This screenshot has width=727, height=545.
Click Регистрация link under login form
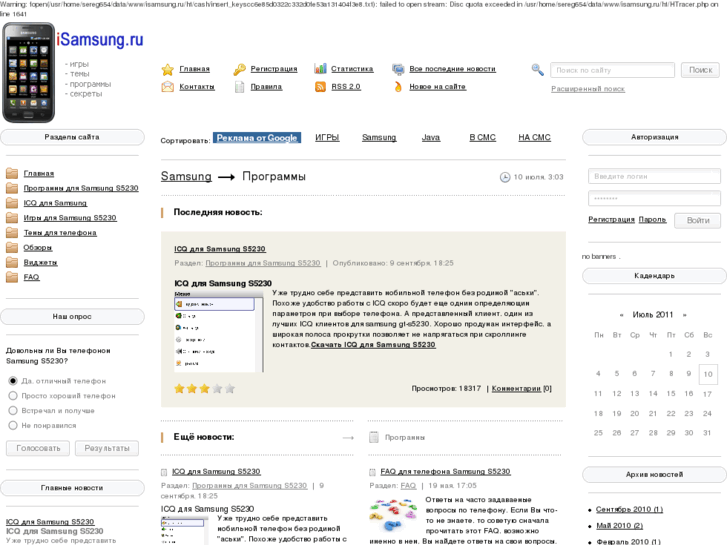[x=612, y=220]
